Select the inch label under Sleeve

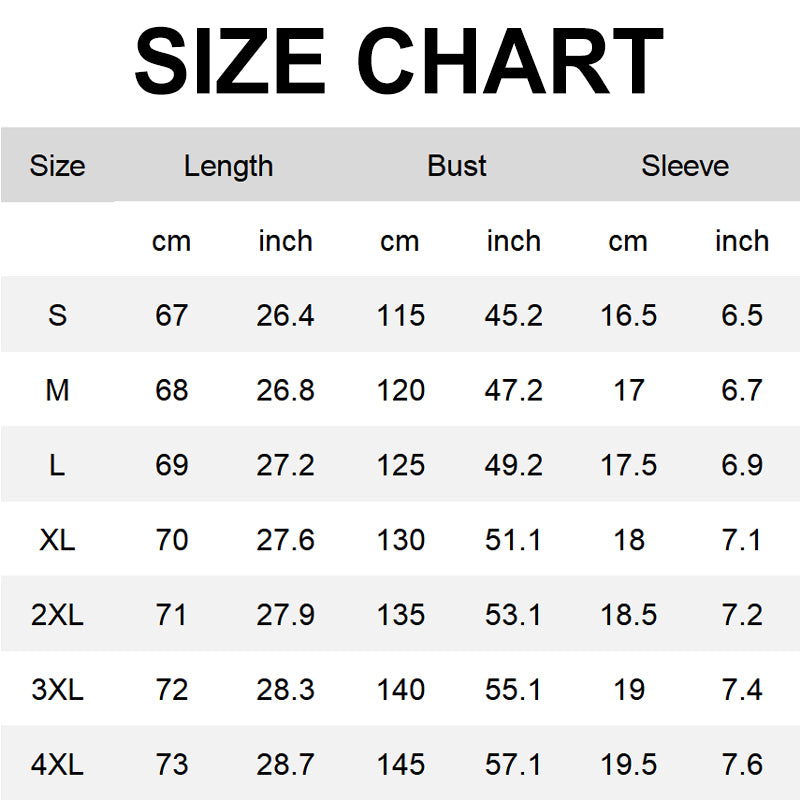[x=742, y=241]
